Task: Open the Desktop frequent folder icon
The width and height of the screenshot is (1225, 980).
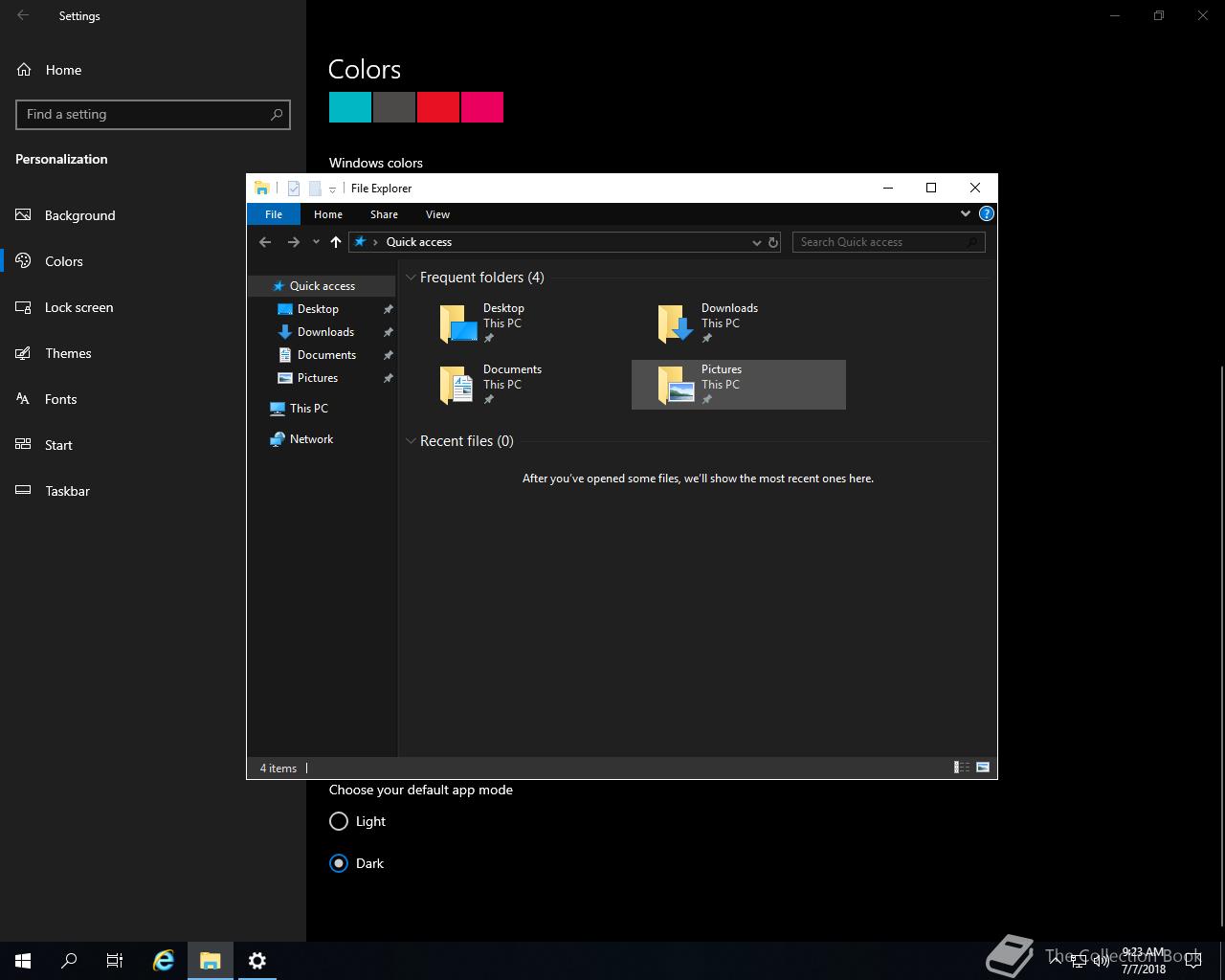Action: click(x=458, y=323)
